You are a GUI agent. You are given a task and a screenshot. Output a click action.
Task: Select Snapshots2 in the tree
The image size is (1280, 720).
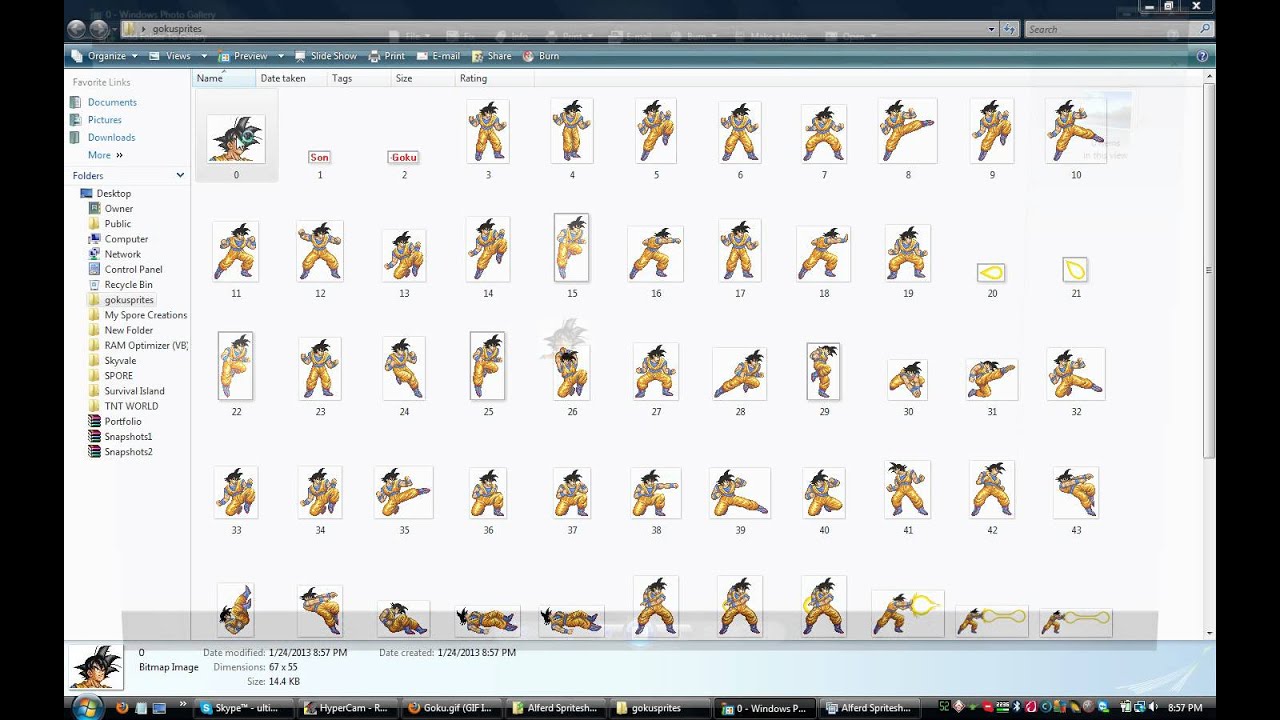[120, 451]
